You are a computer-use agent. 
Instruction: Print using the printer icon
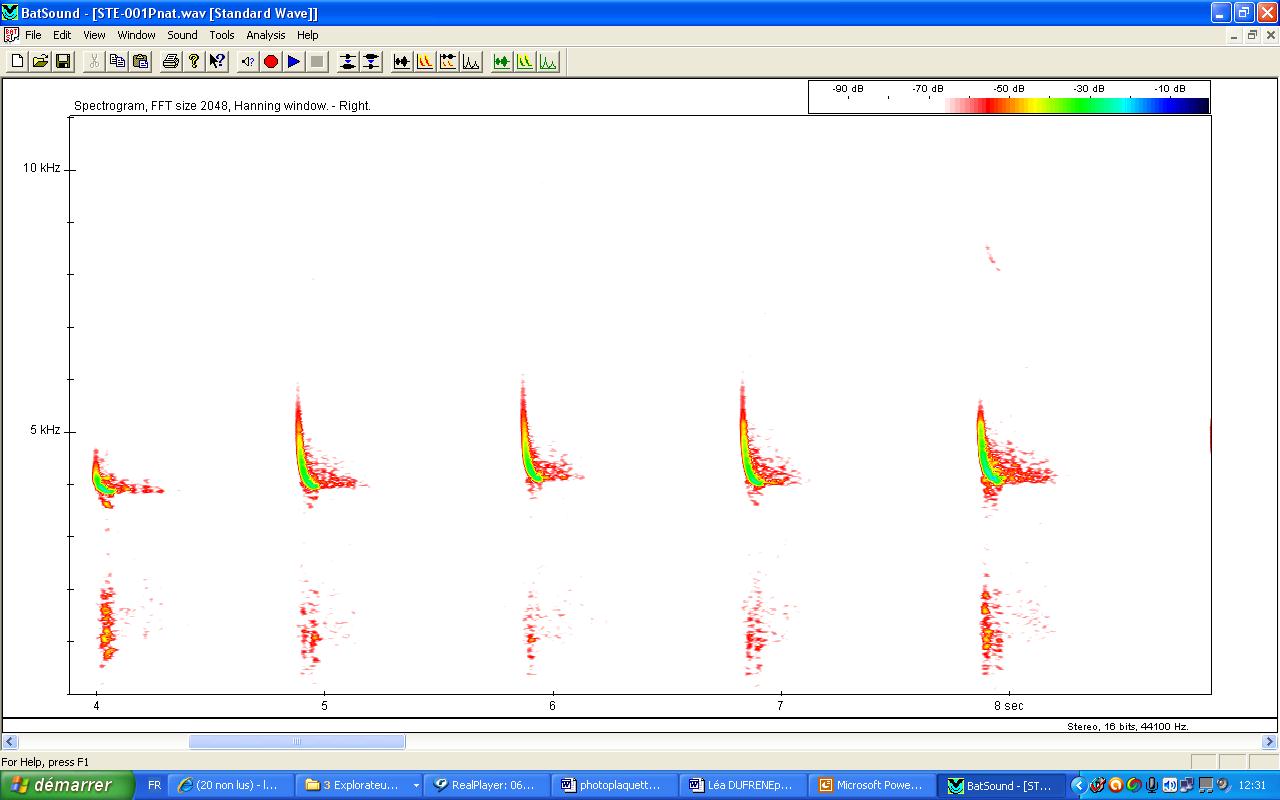[171, 62]
